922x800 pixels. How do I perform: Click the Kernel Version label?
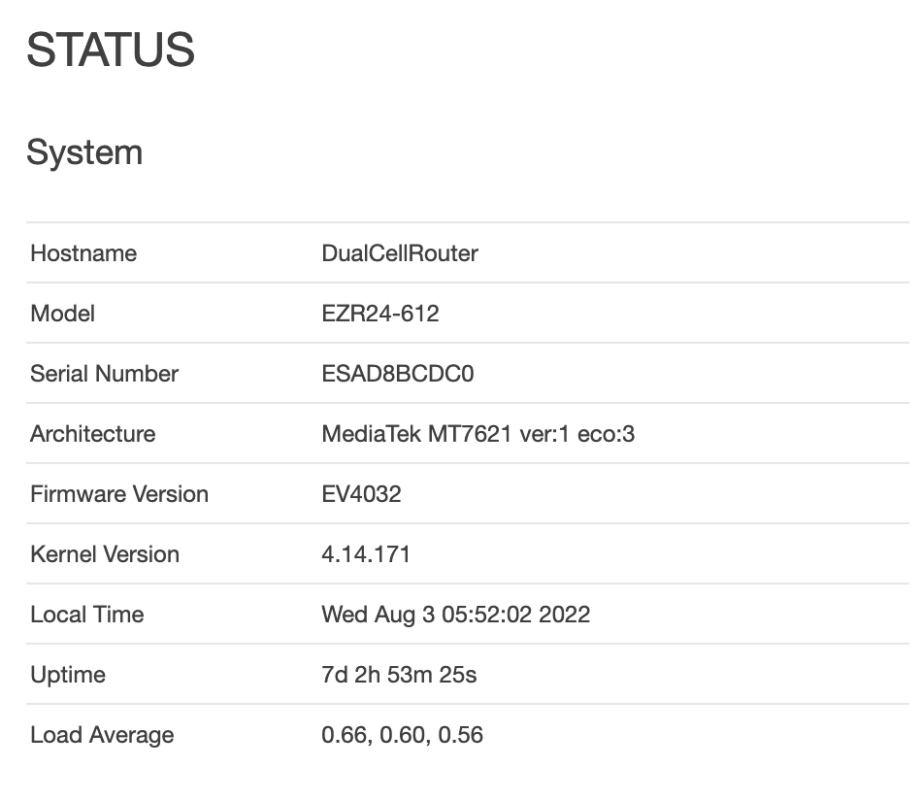click(x=105, y=554)
